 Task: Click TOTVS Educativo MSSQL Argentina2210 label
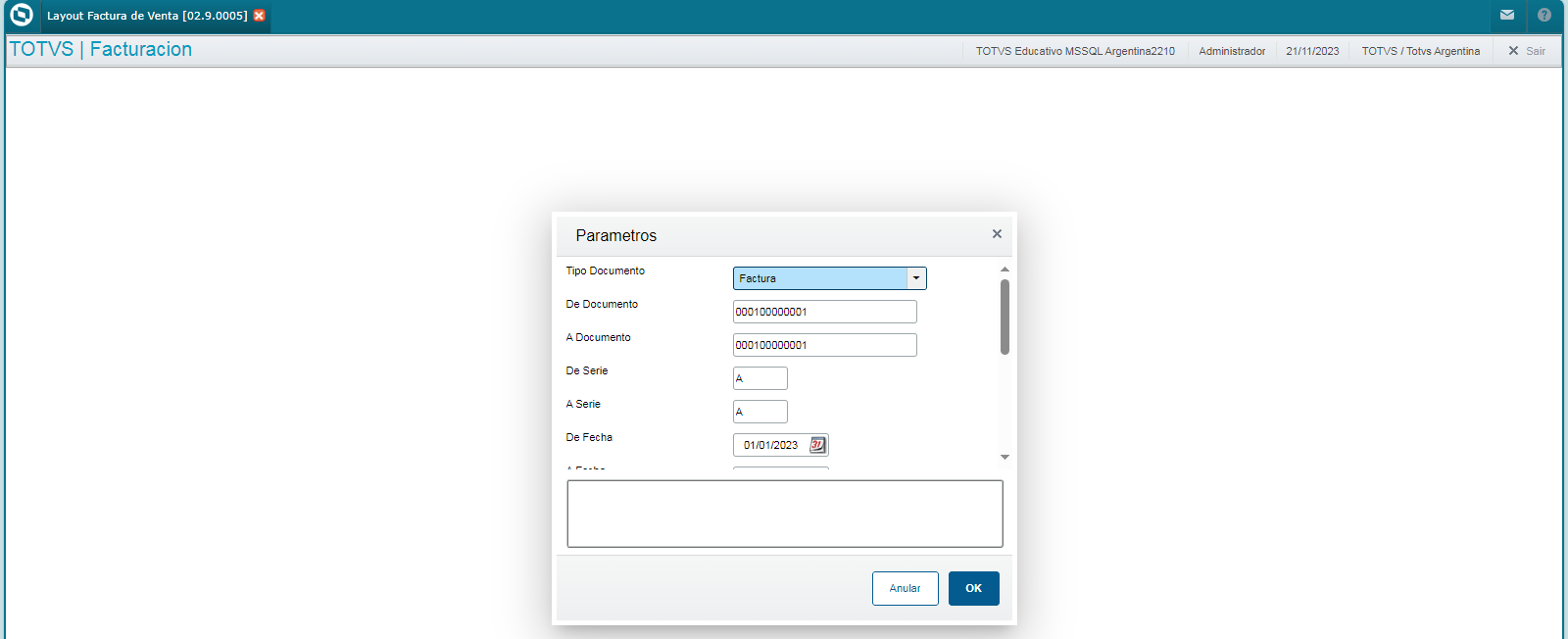tap(1075, 51)
